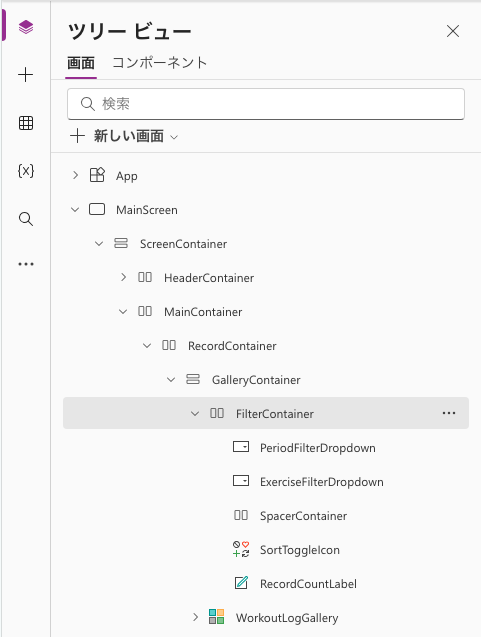Collapse the MainScreen node
The height and width of the screenshot is (637, 481).
(75, 210)
